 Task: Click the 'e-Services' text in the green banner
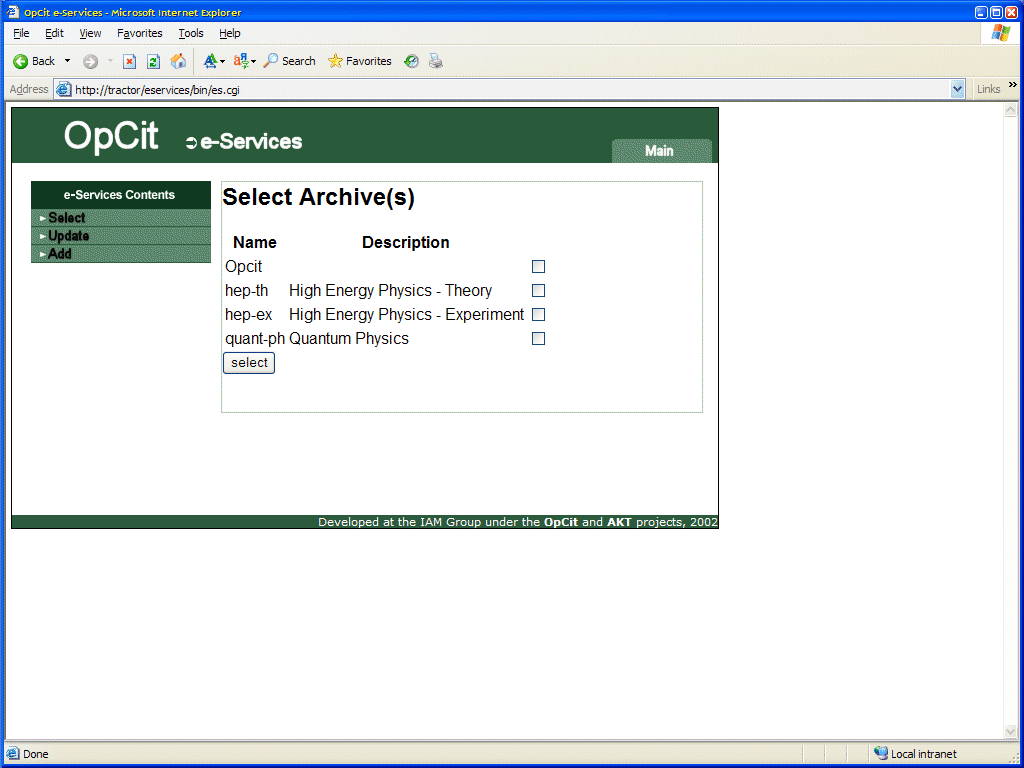pos(251,141)
